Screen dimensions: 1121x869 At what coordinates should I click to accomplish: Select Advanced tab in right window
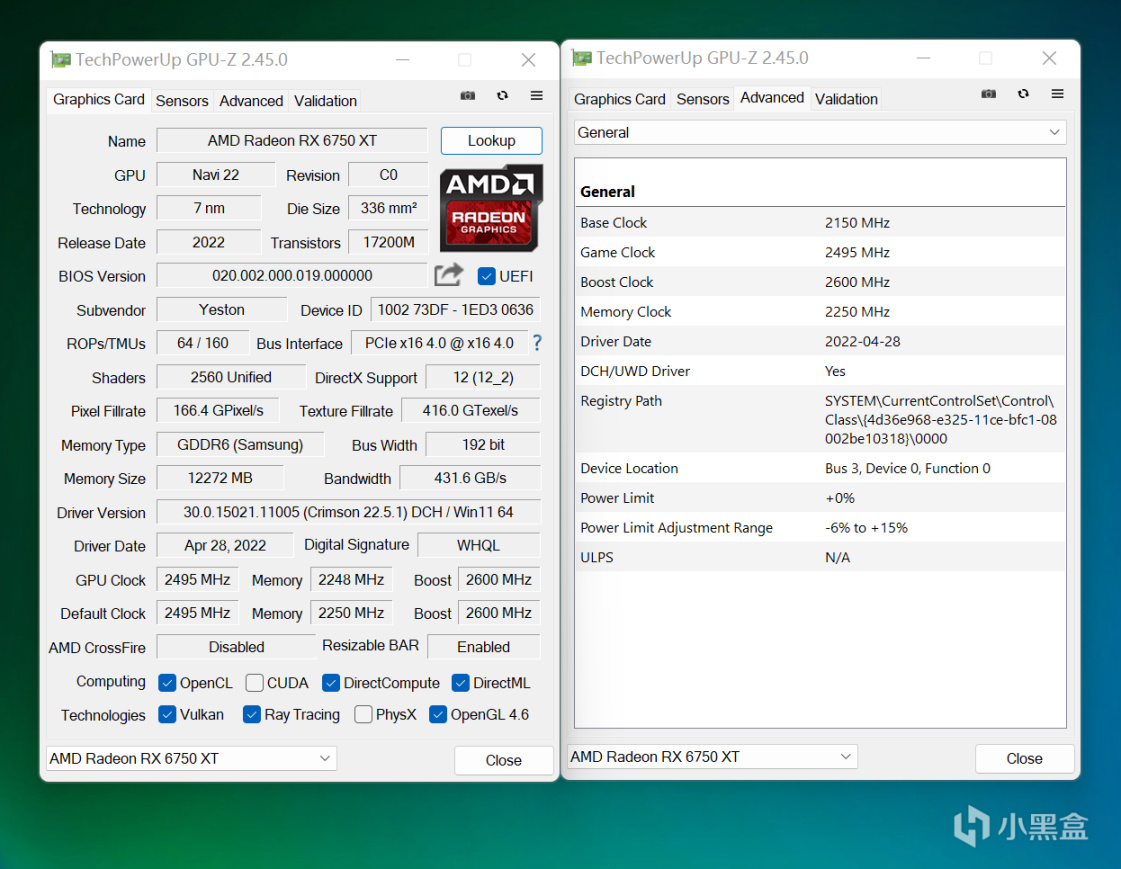772,98
